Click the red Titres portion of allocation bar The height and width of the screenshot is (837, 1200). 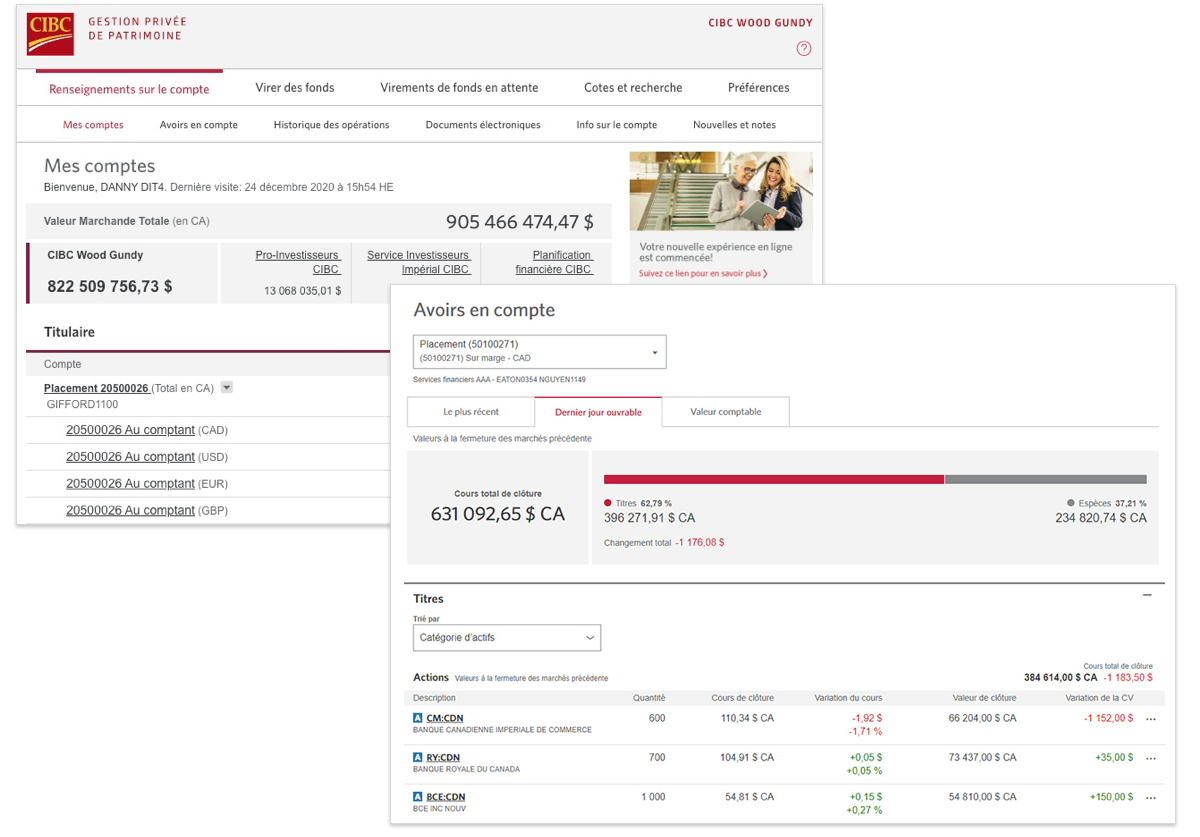coord(774,479)
